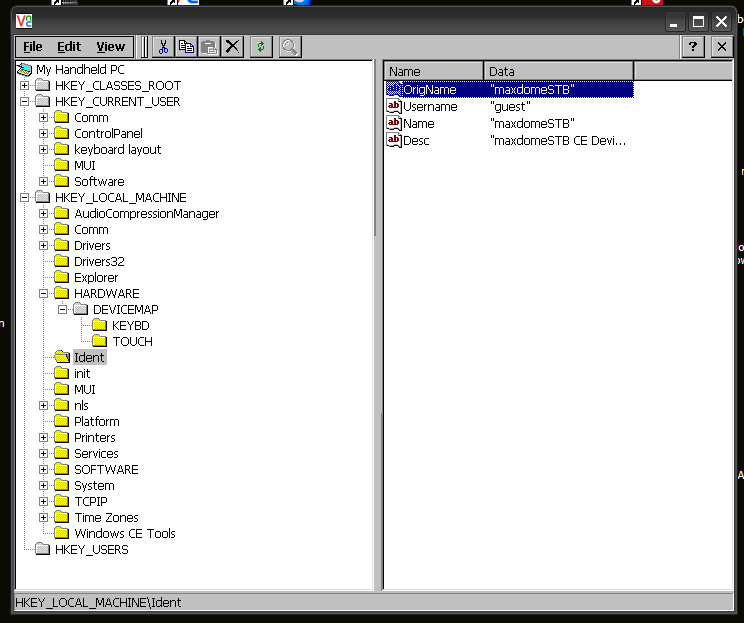Screen dimensions: 744x623
Task: Collapse the HKEY_LOCAL_MACHINE tree node
Action: 24,197
